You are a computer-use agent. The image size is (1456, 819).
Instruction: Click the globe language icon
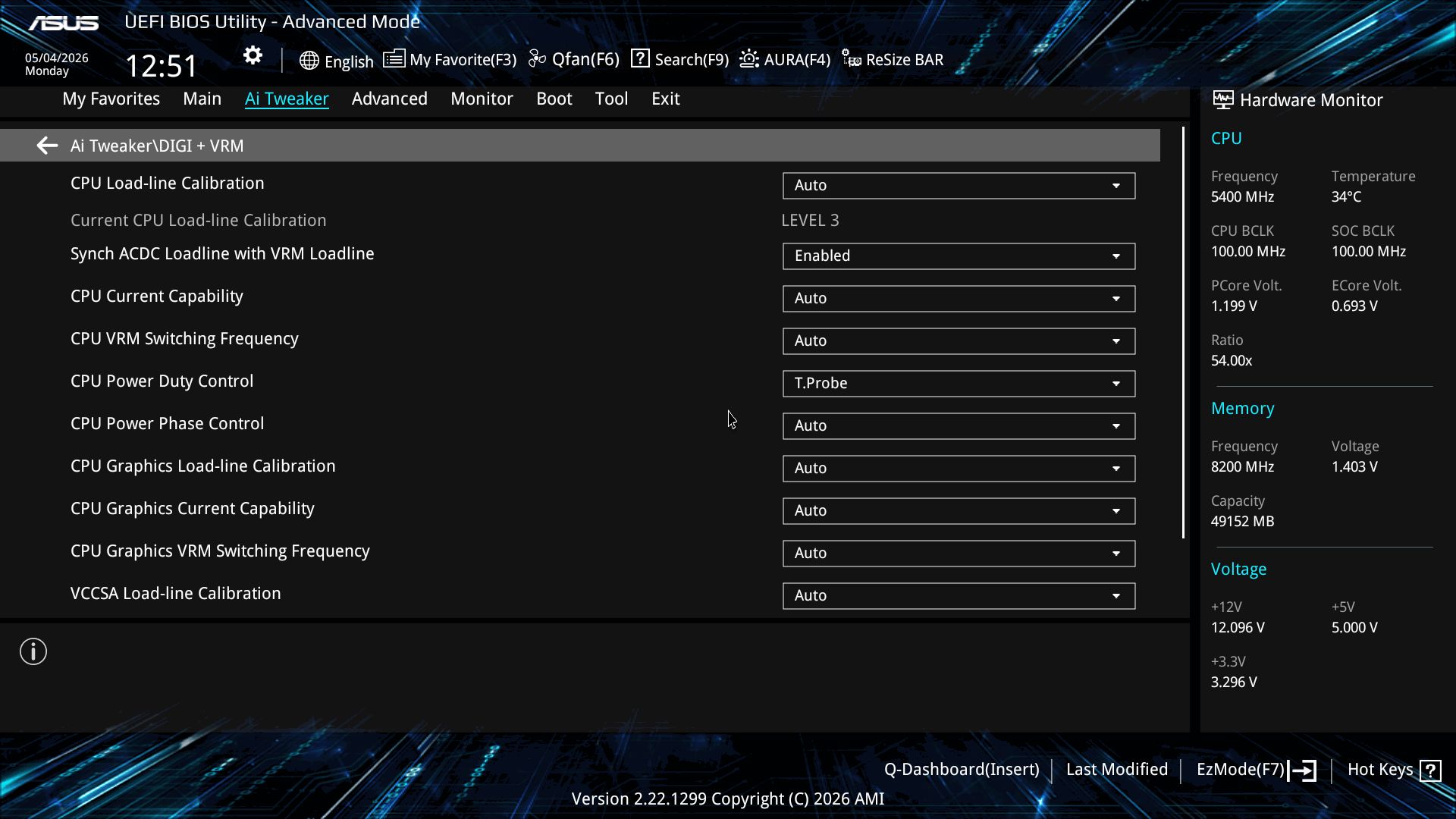[309, 61]
